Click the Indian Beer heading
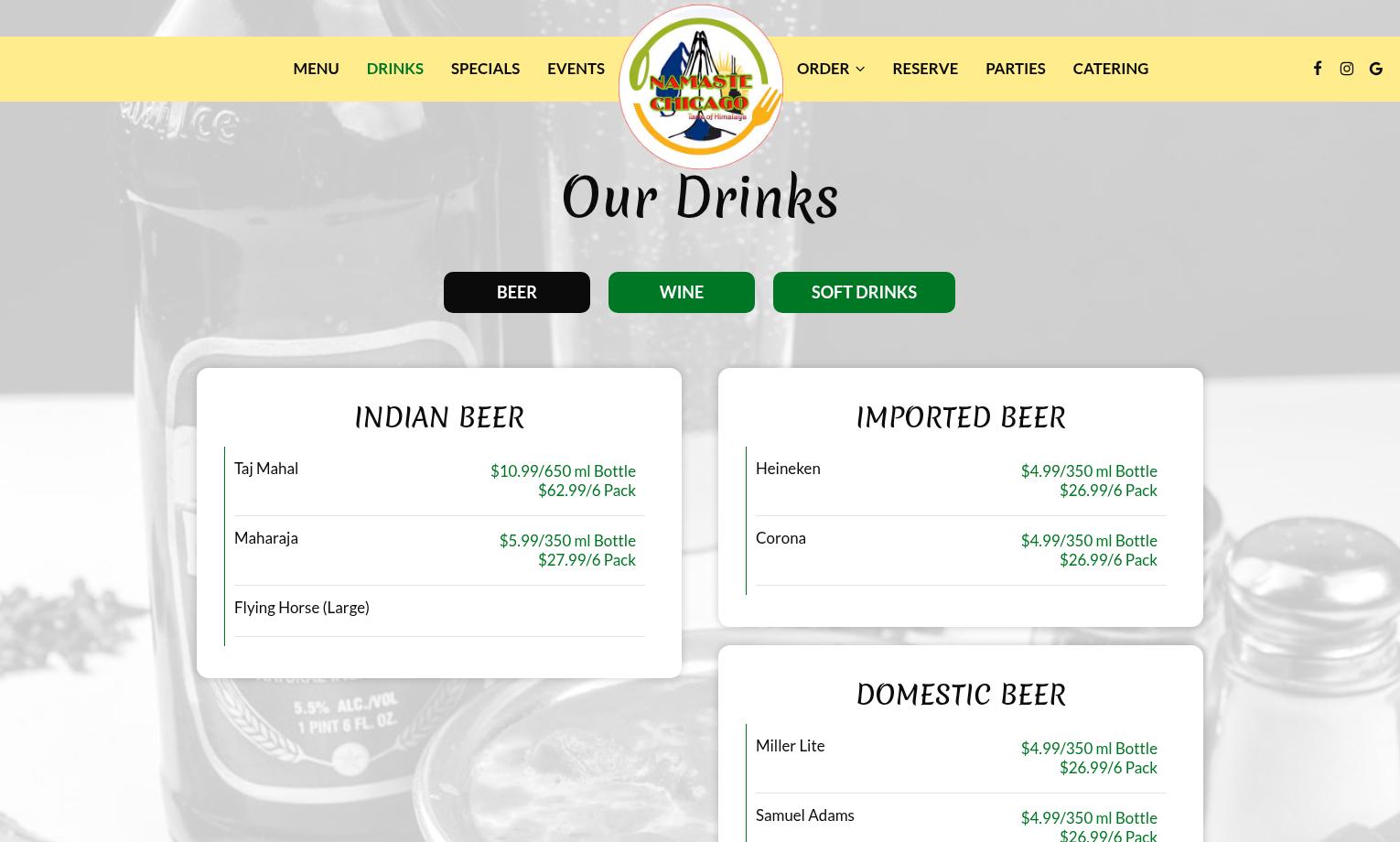 [439, 417]
